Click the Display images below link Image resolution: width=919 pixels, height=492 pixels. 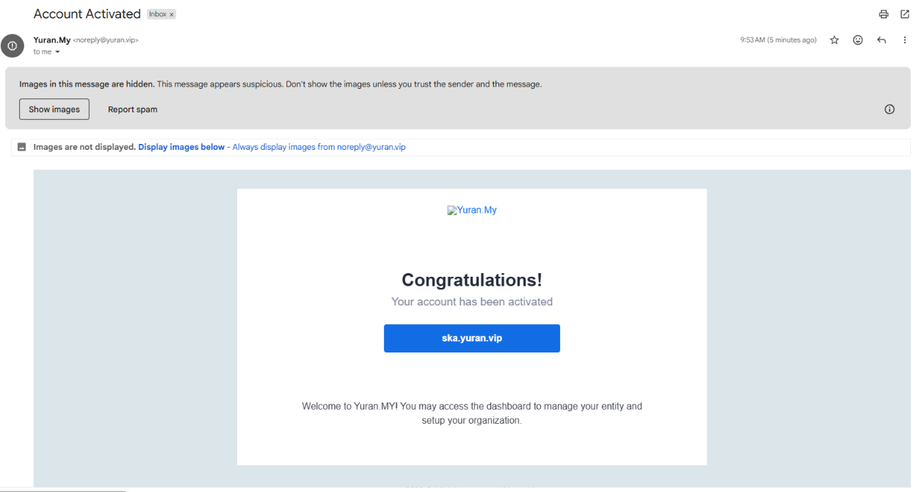(x=181, y=147)
